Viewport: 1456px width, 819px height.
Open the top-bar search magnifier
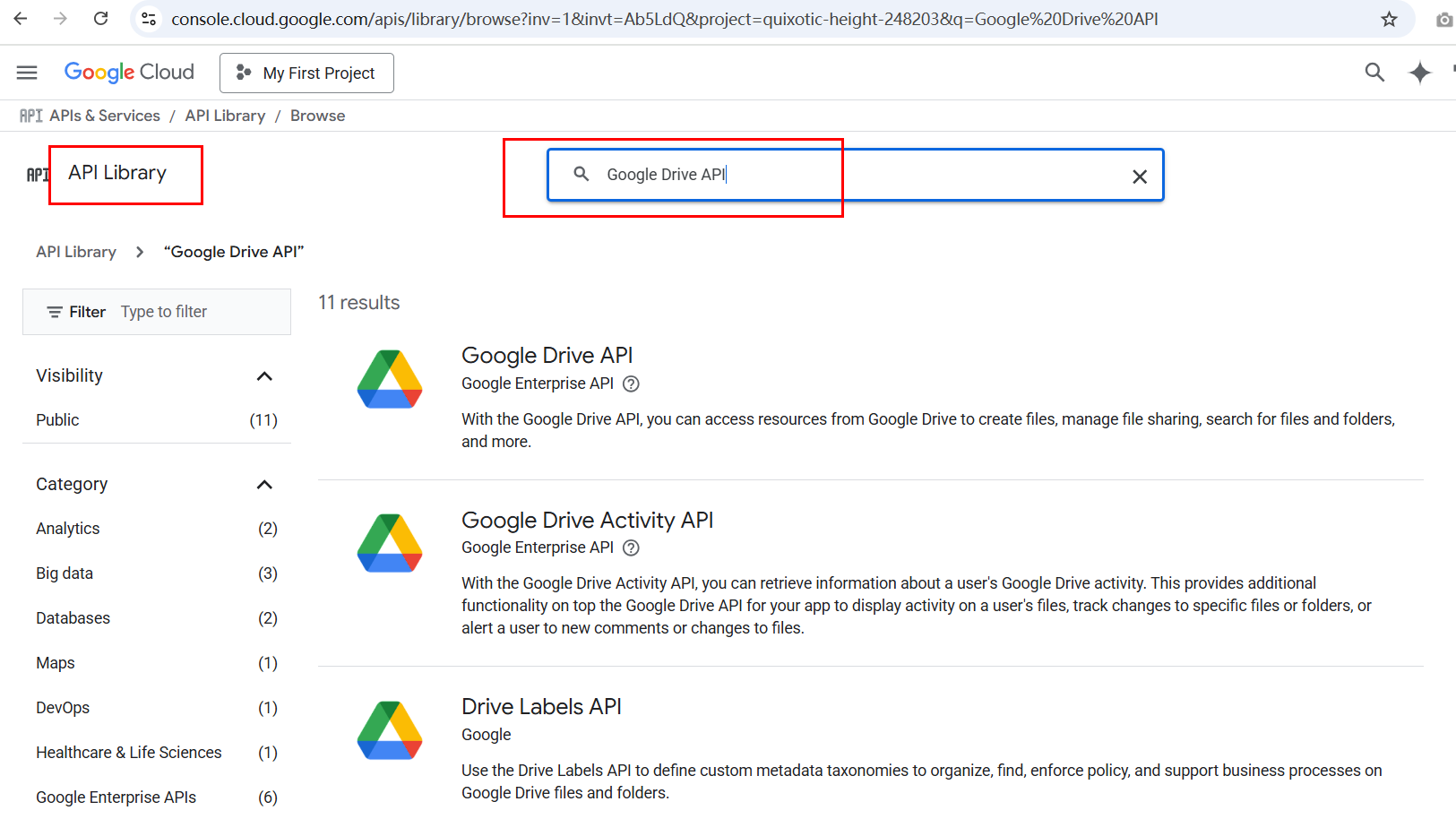(x=1374, y=73)
